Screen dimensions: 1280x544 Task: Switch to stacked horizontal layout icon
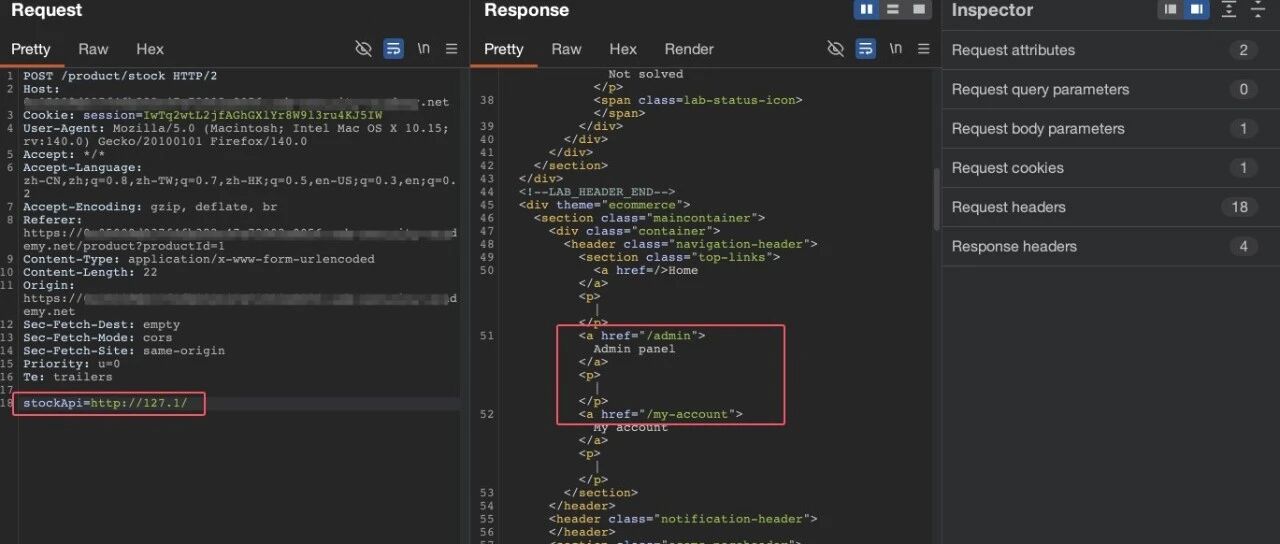[892, 10]
